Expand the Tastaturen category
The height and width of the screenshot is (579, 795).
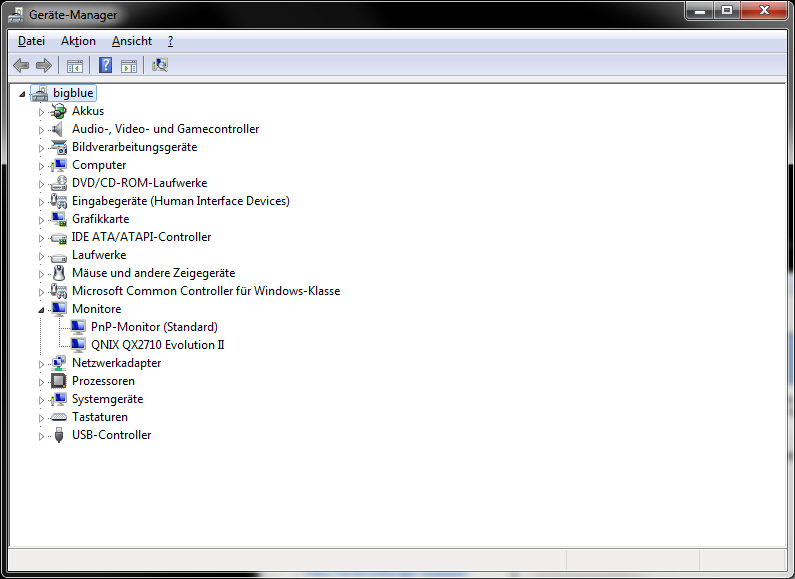point(42,418)
